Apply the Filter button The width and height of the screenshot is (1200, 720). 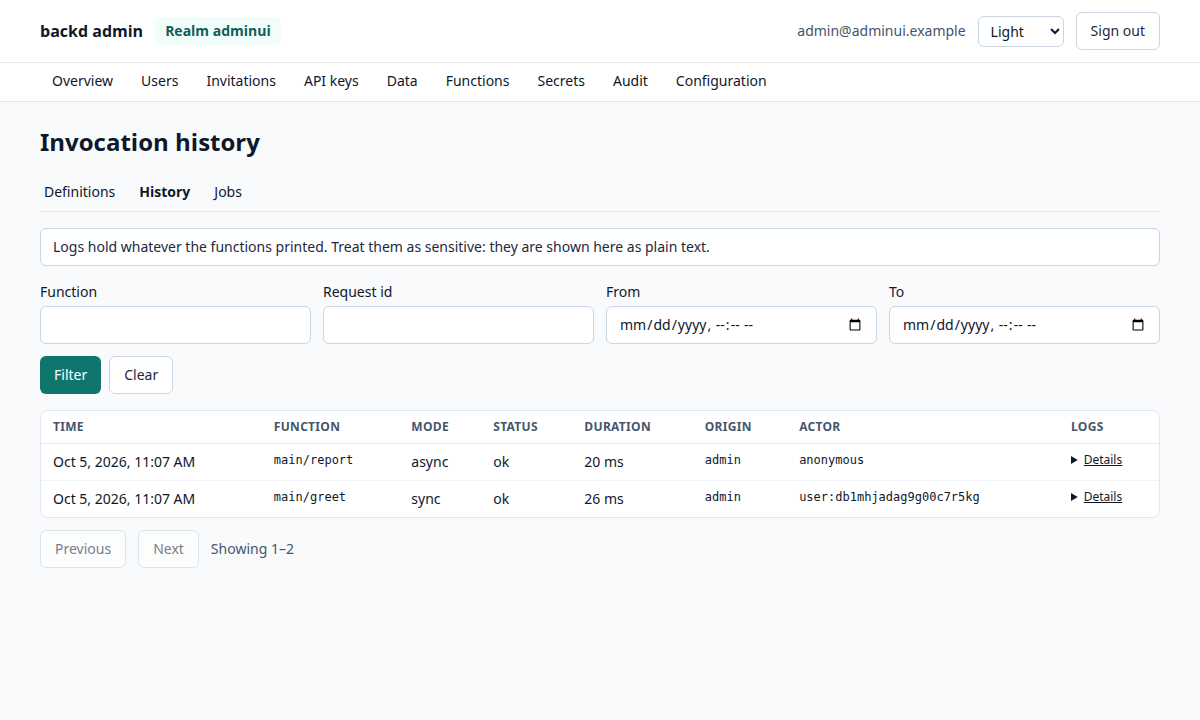tap(70, 375)
